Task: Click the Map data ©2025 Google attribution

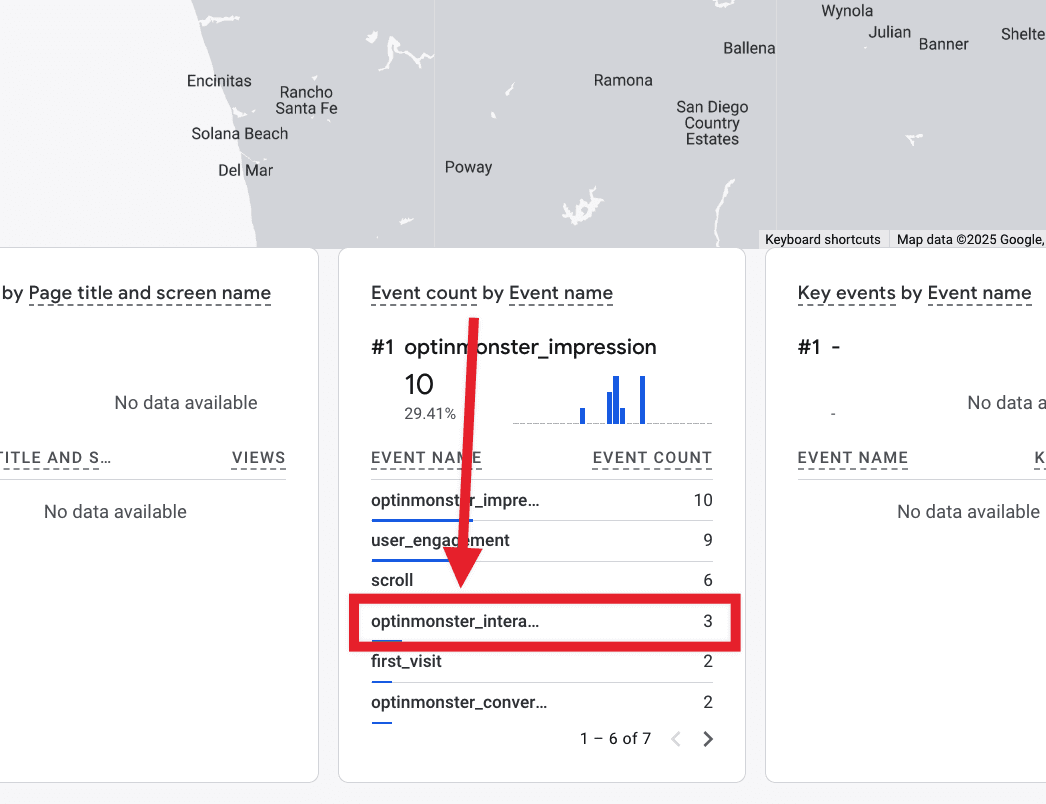Action: 970,239
